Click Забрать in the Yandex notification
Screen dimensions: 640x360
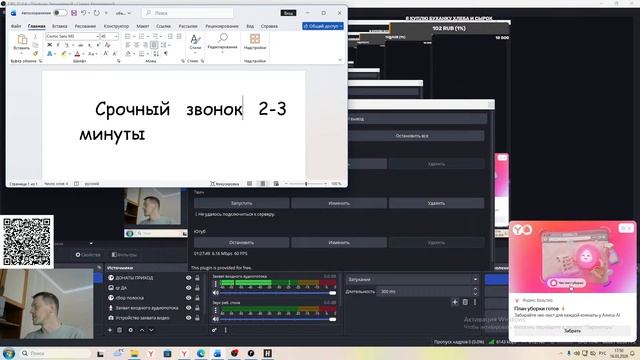[x=572, y=331]
